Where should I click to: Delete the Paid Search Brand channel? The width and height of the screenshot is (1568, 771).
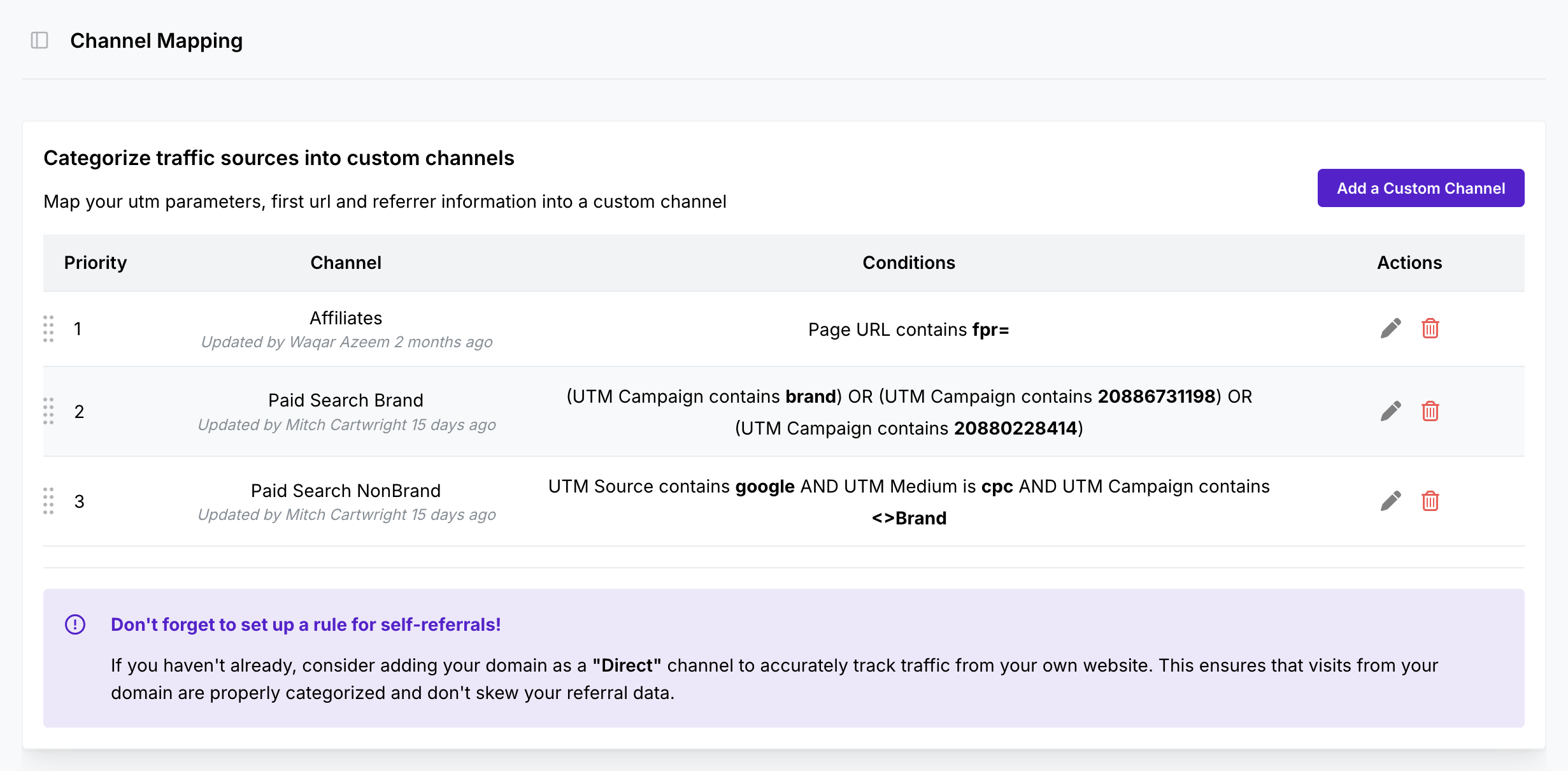pyautogui.click(x=1430, y=411)
